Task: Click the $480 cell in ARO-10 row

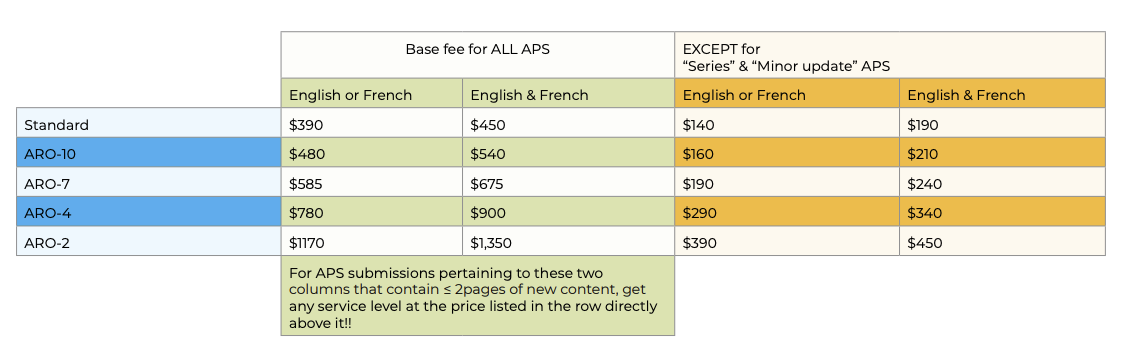Action: [371, 153]
